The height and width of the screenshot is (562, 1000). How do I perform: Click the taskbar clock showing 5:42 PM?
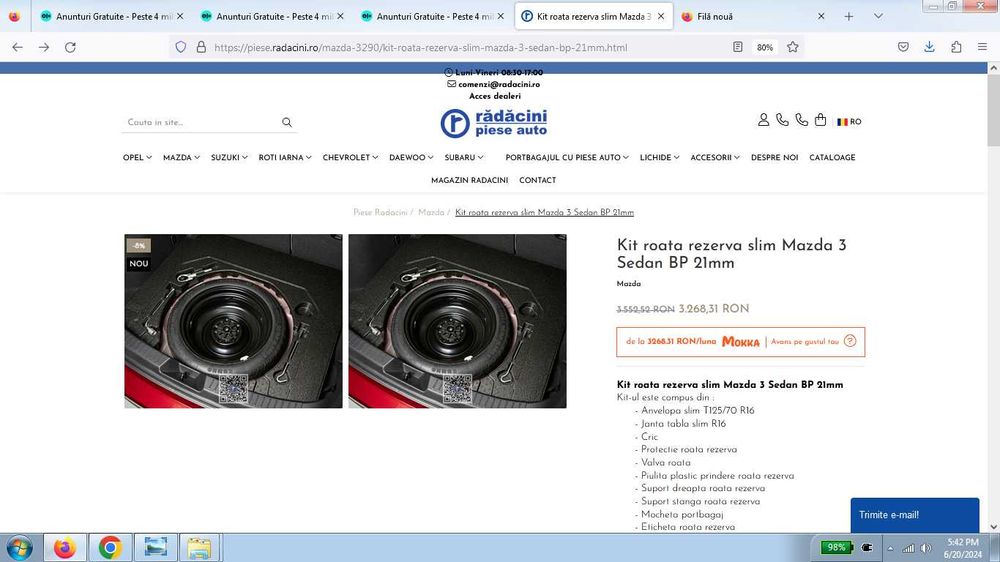point(963,548)
